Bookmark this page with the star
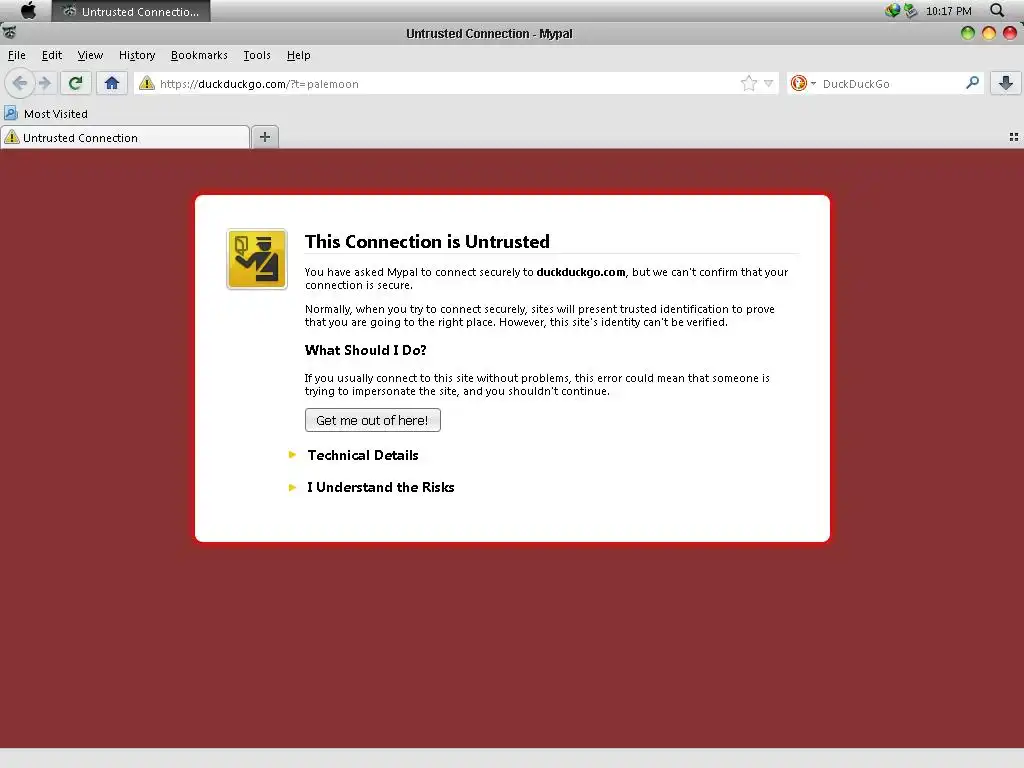Image resolution: width=1024 pixels, height=768 pixels. (748, 83)
